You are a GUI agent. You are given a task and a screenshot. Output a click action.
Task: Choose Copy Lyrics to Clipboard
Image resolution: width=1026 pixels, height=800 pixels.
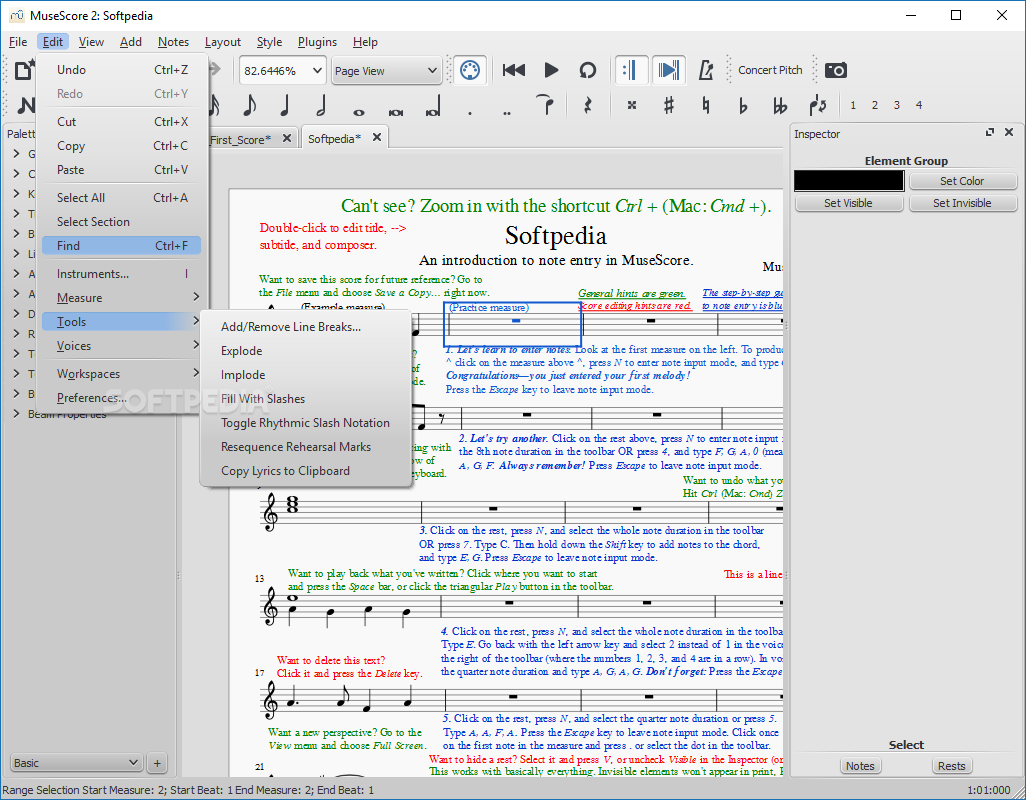click(x=306, y=471)
